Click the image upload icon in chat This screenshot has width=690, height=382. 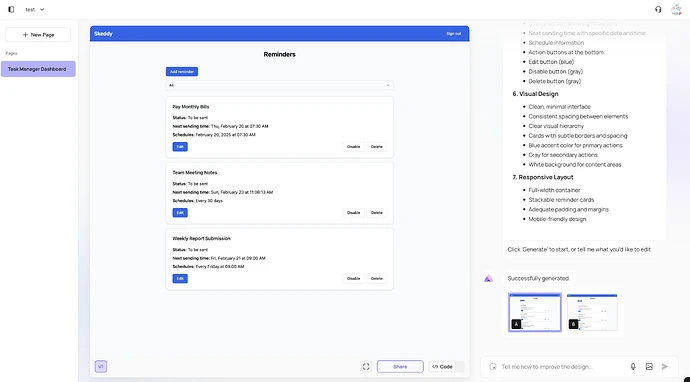point(649,367)
